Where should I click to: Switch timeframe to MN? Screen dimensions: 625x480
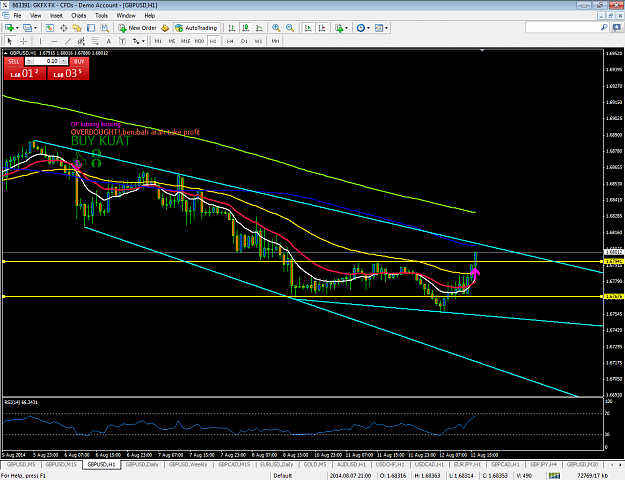point(275,41)
